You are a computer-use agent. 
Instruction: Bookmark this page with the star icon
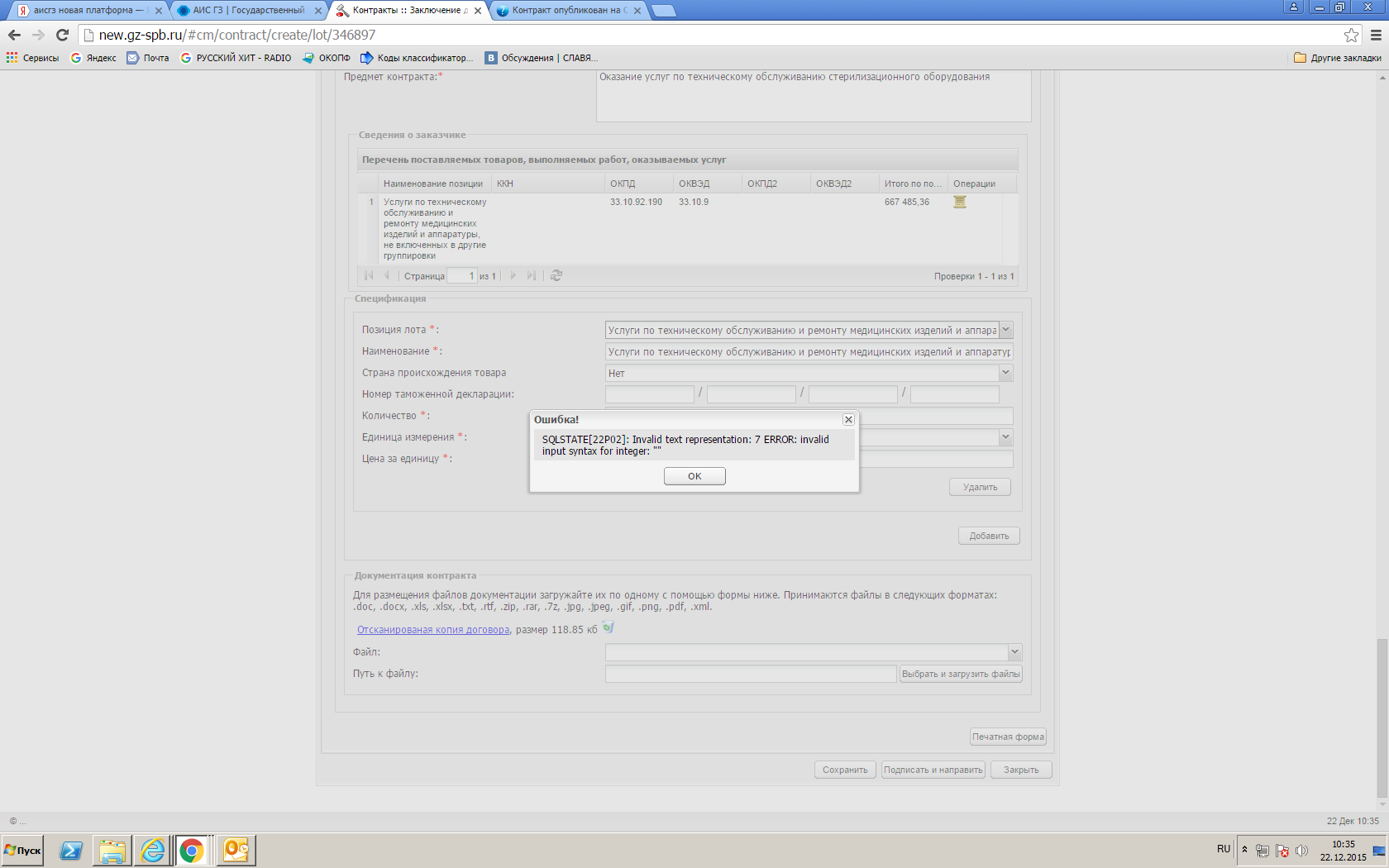coord(1351,35)
